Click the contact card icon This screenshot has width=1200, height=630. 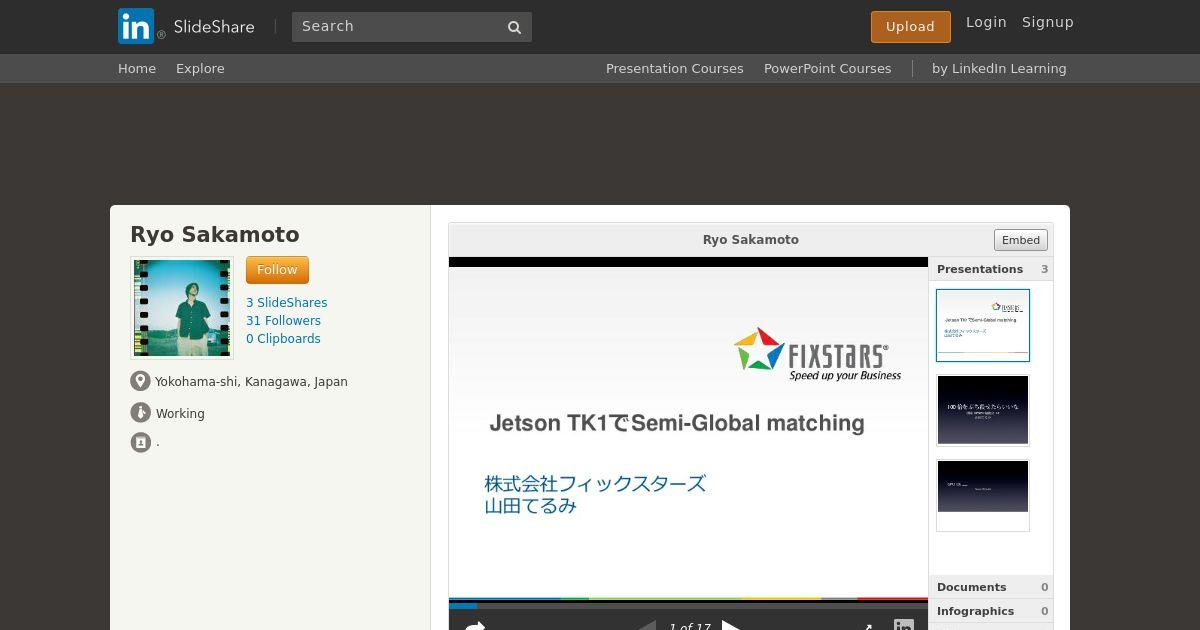pyautogui.click(x=140, y=442)
